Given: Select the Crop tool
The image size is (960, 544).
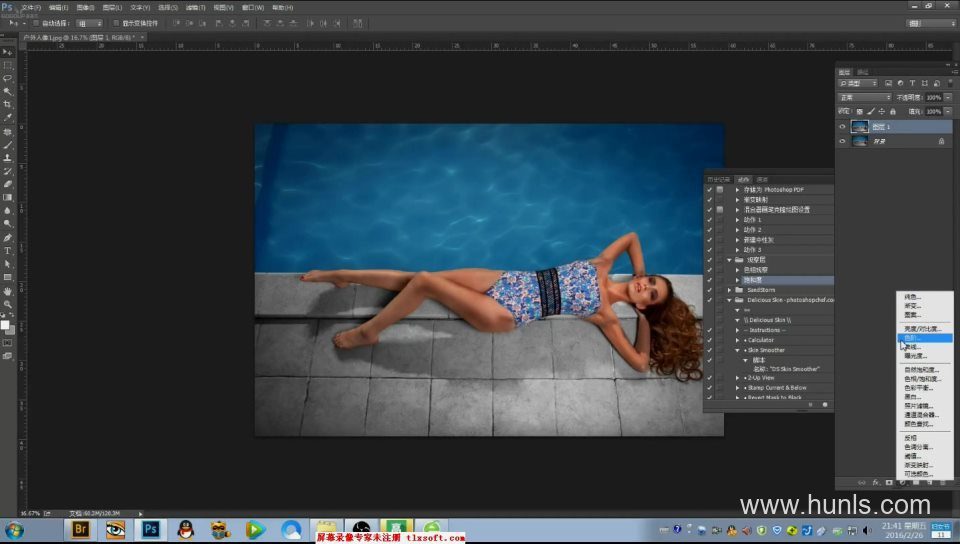Looking at the screenshot, I should [7, 105].
